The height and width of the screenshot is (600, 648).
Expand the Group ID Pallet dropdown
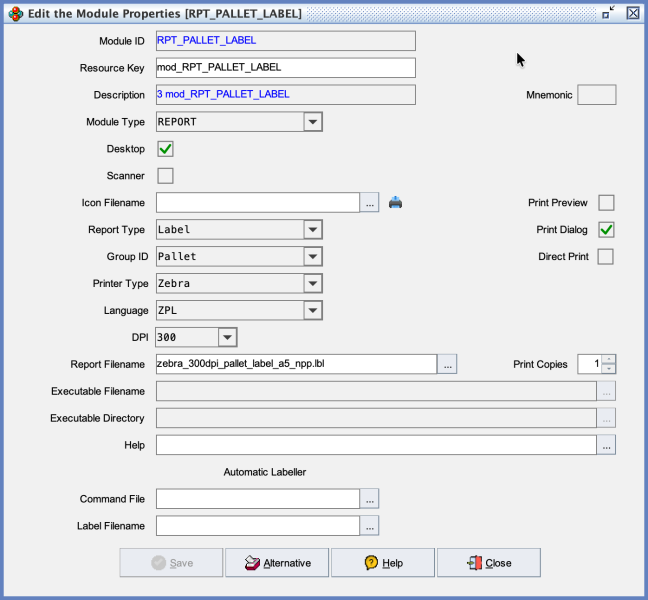(313, 257)
